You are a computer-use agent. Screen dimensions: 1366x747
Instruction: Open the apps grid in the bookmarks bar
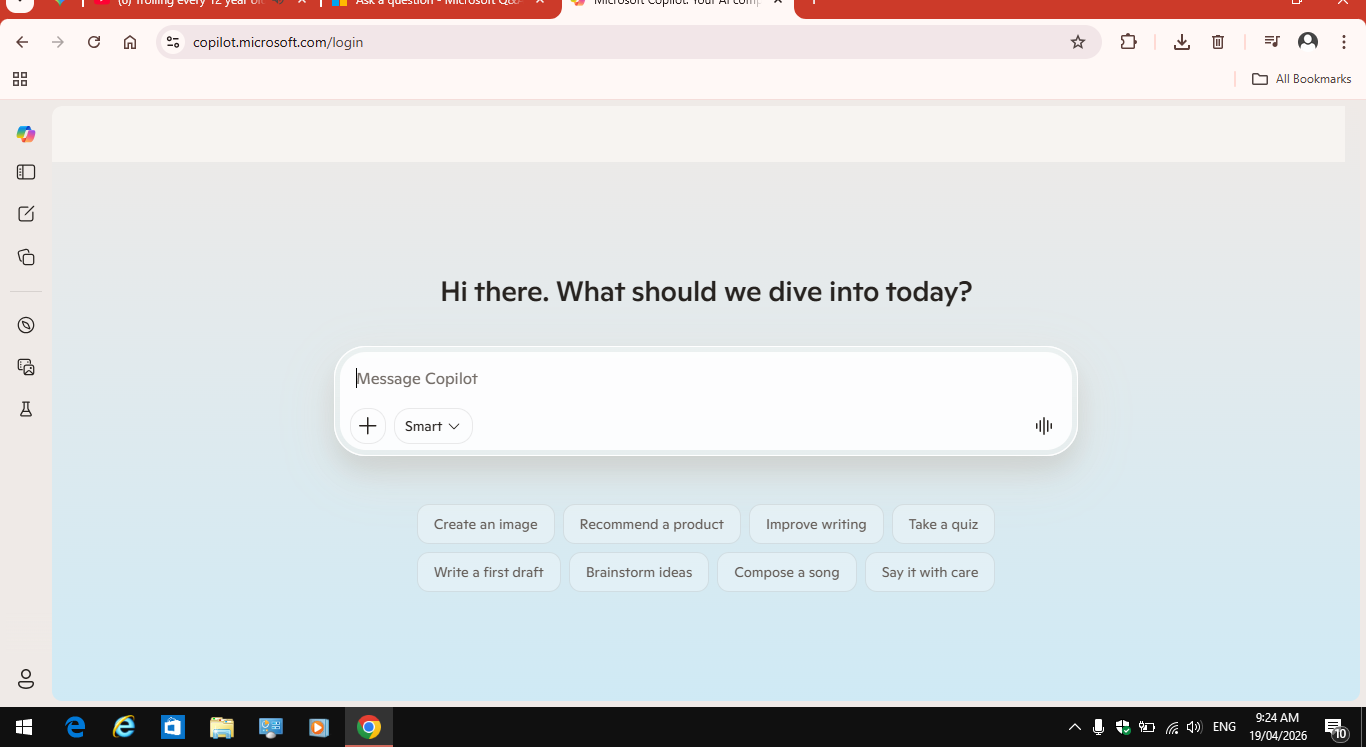click(x=20, y=79)
